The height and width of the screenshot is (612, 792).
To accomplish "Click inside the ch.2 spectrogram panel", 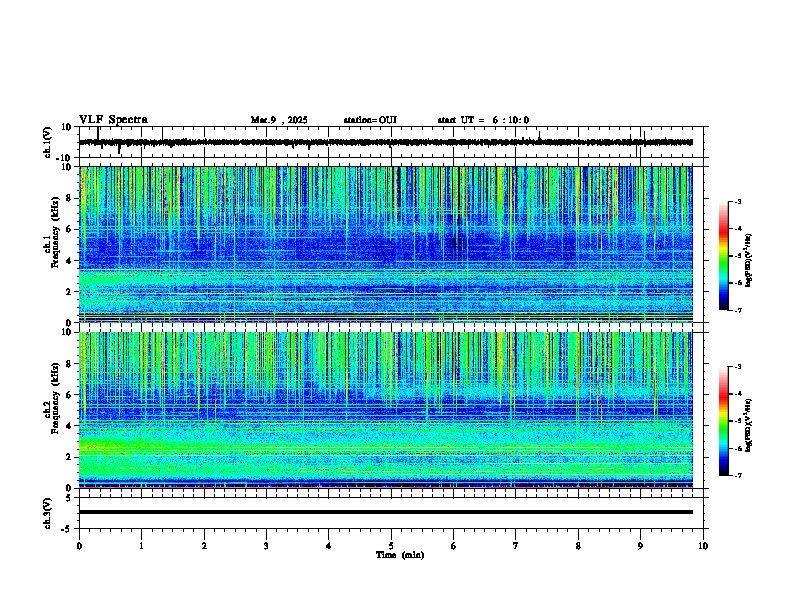I will [x=386, y=410].
